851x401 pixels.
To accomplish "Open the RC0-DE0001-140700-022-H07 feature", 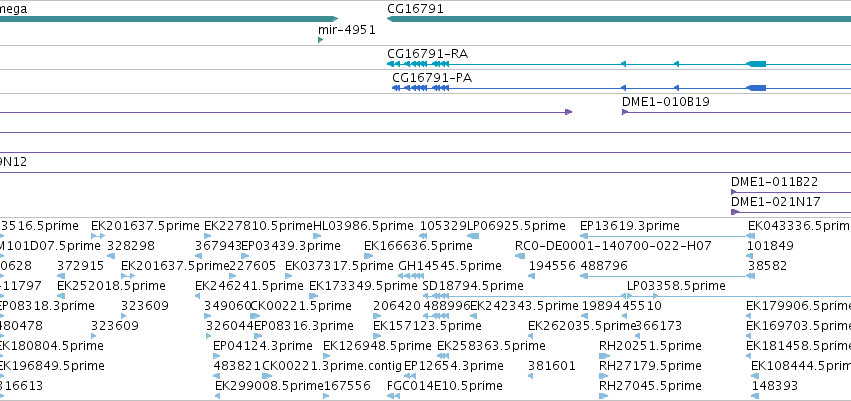I will coord(613,246).
